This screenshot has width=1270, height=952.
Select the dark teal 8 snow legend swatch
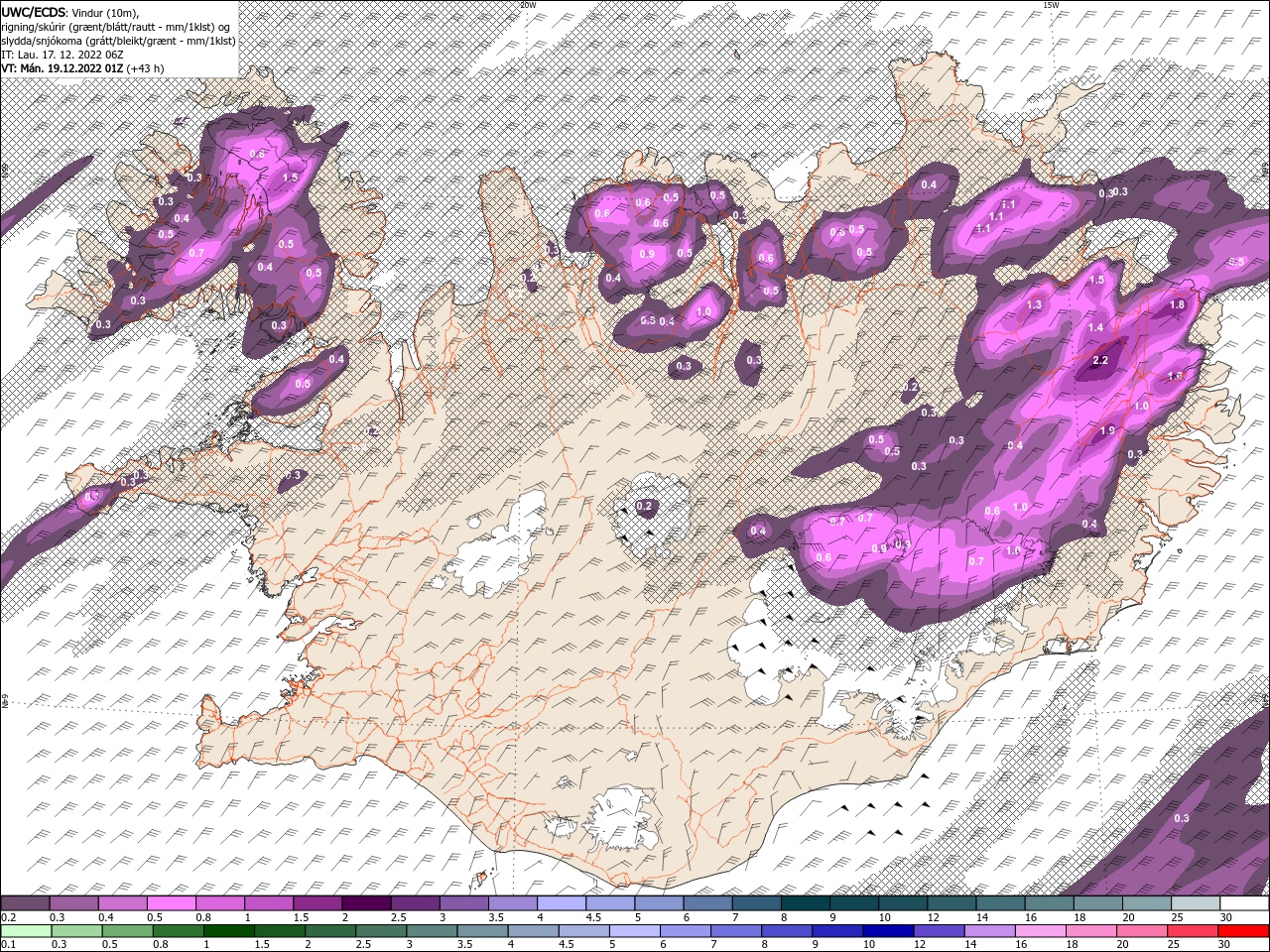point(806,902)
